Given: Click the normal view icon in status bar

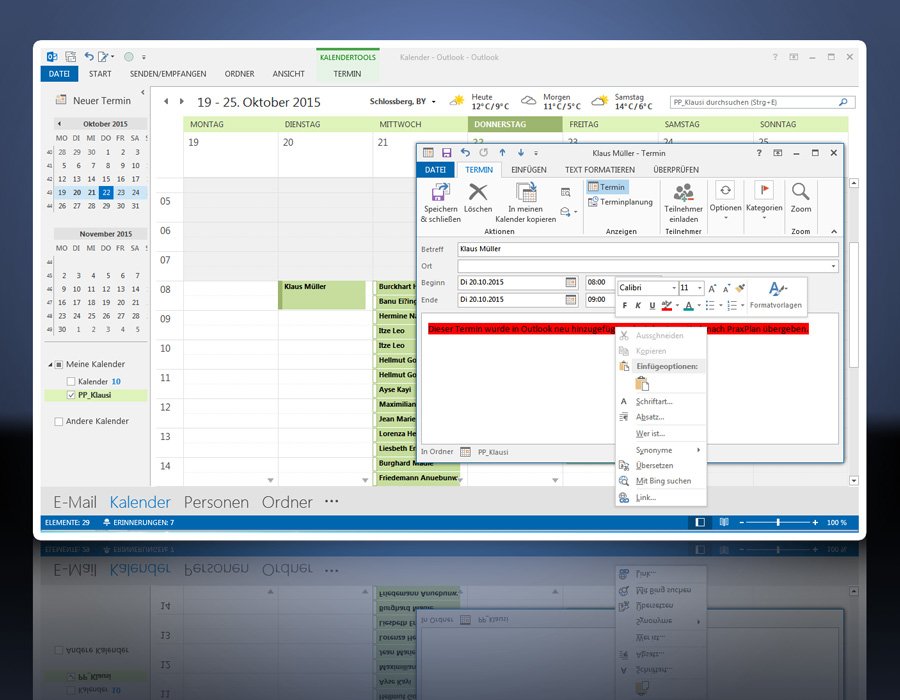Looking at the screenshot, I should (700, 522).
